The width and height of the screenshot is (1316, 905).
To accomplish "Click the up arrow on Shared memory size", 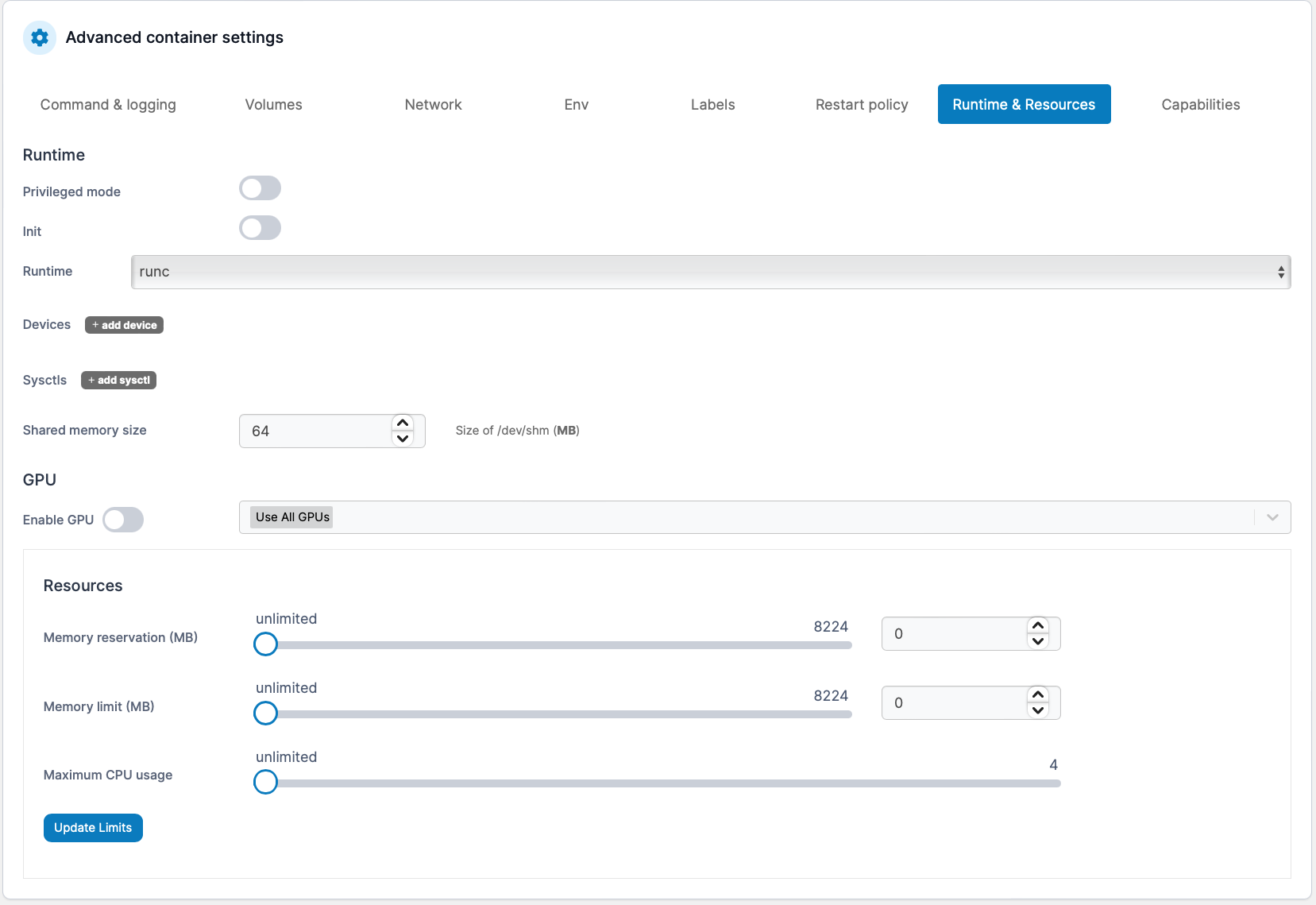I will click(x=403, y=423).
